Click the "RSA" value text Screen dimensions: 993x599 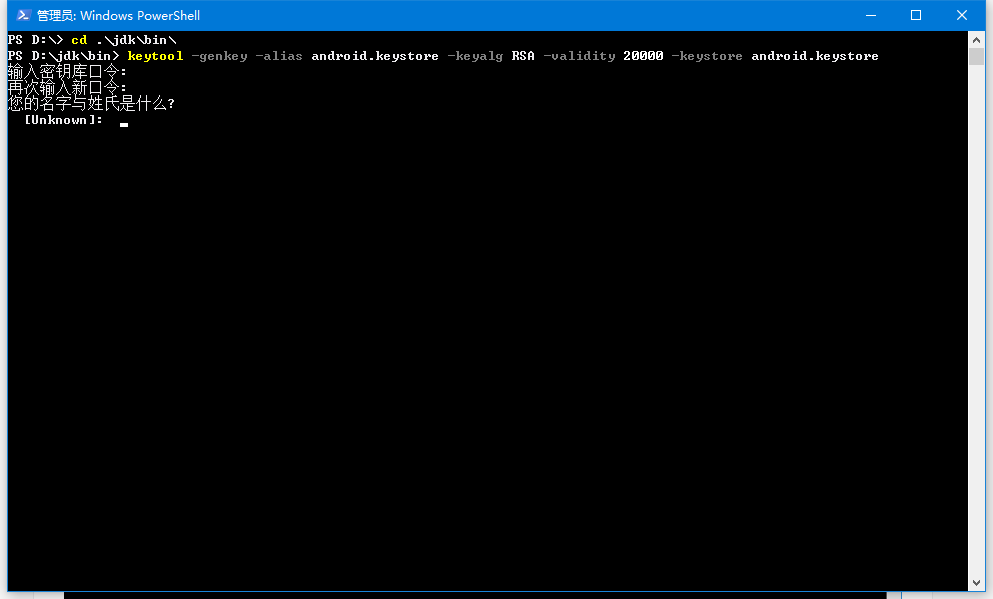(523, 56)
